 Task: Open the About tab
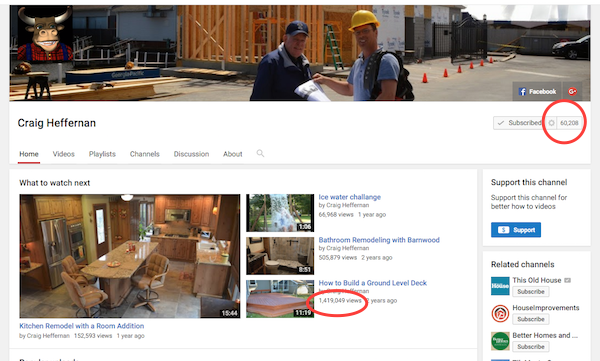[233, 154]
